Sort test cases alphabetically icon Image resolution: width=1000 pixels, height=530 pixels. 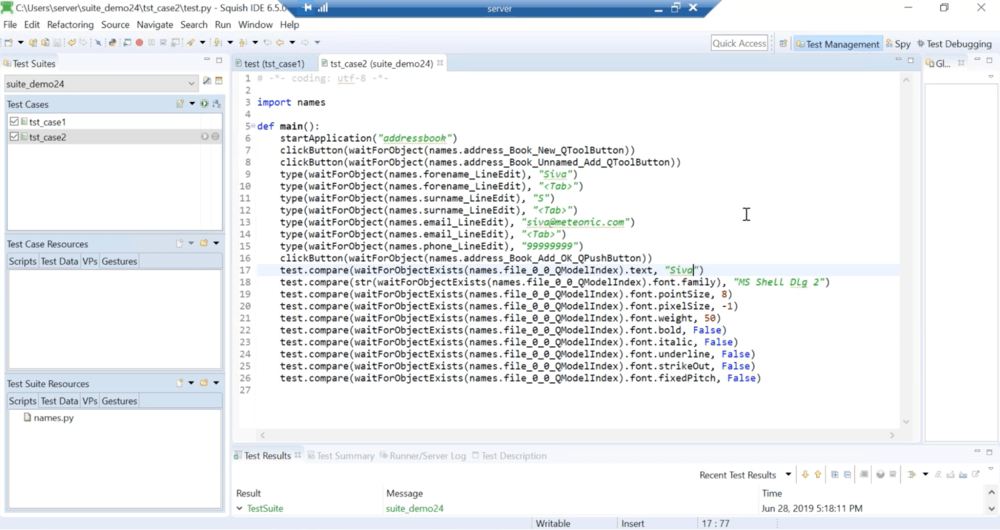(x=217, y=103)
